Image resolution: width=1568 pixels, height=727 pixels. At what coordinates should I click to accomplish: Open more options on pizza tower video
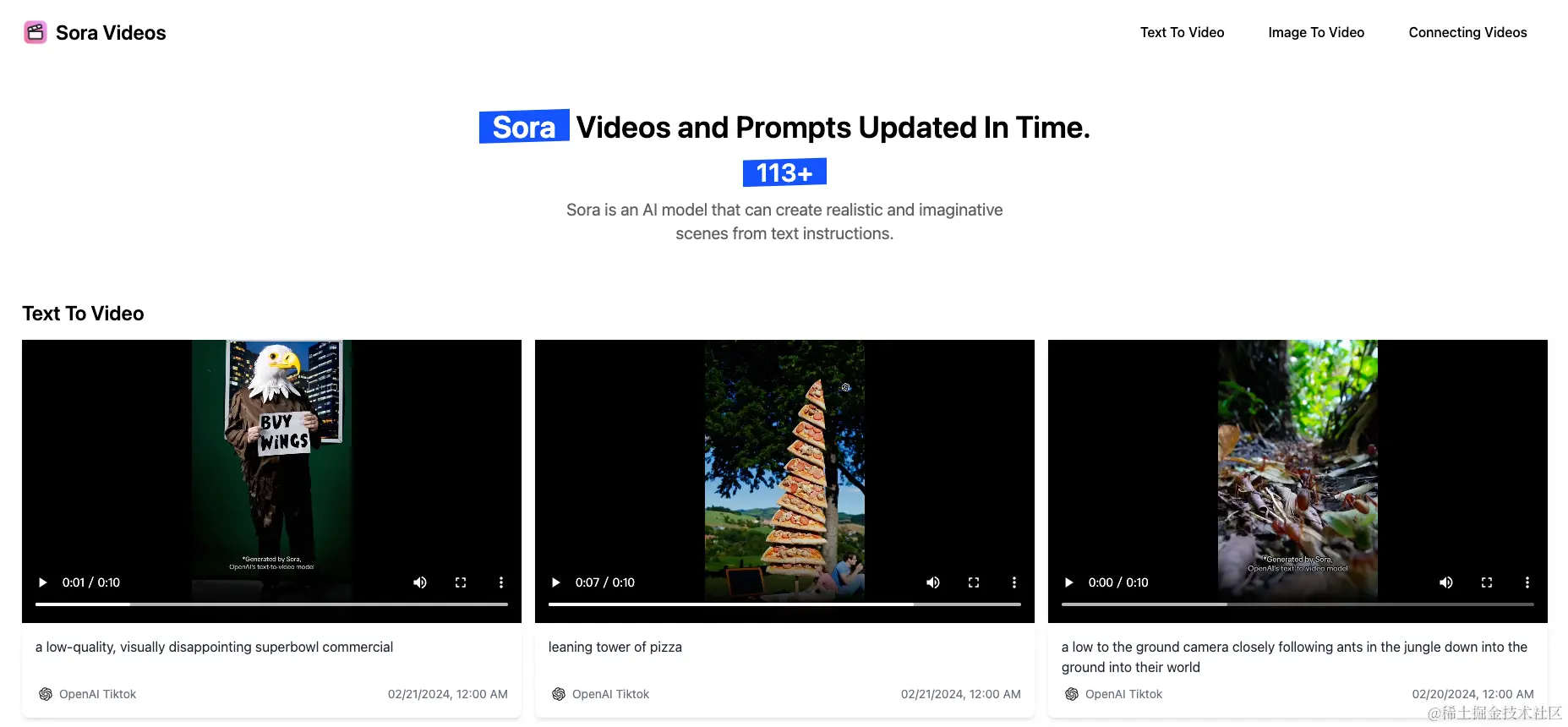(1014, 582)
